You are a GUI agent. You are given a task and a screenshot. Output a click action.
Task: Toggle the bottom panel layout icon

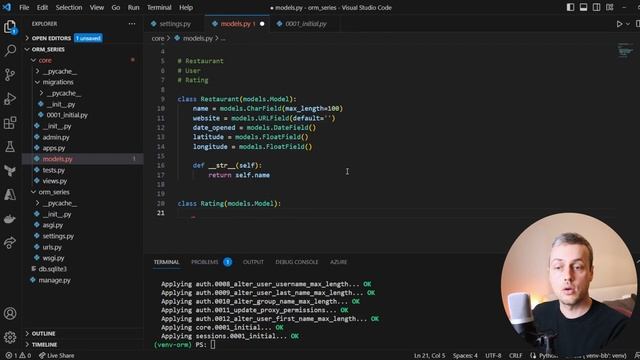coord(583,7)
